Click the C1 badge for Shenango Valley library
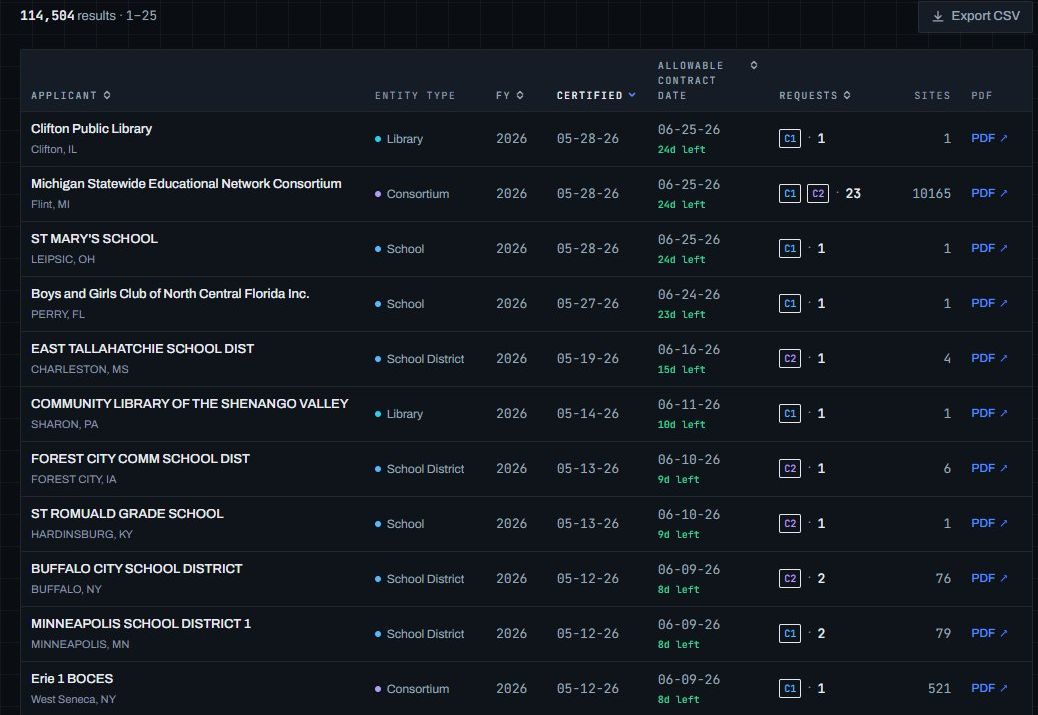1038x715 pixels. pos(790,413)
